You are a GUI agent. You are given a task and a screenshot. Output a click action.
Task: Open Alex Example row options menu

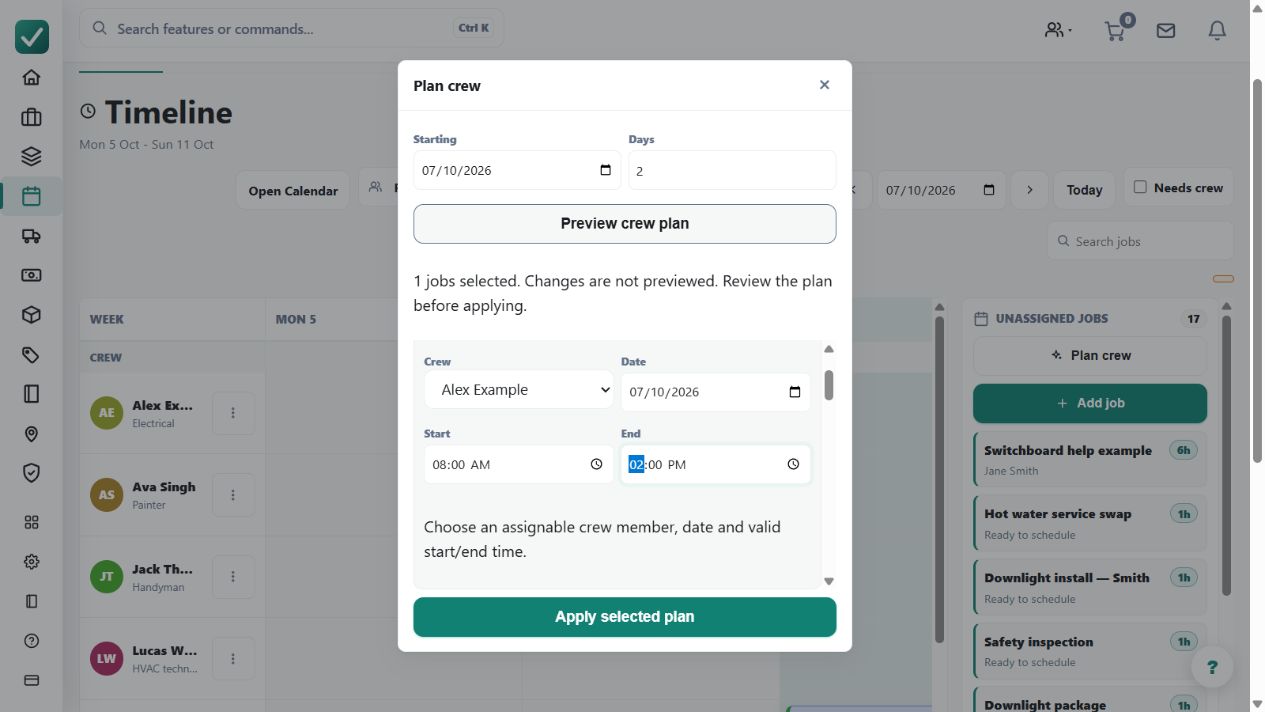pos(233,413)
